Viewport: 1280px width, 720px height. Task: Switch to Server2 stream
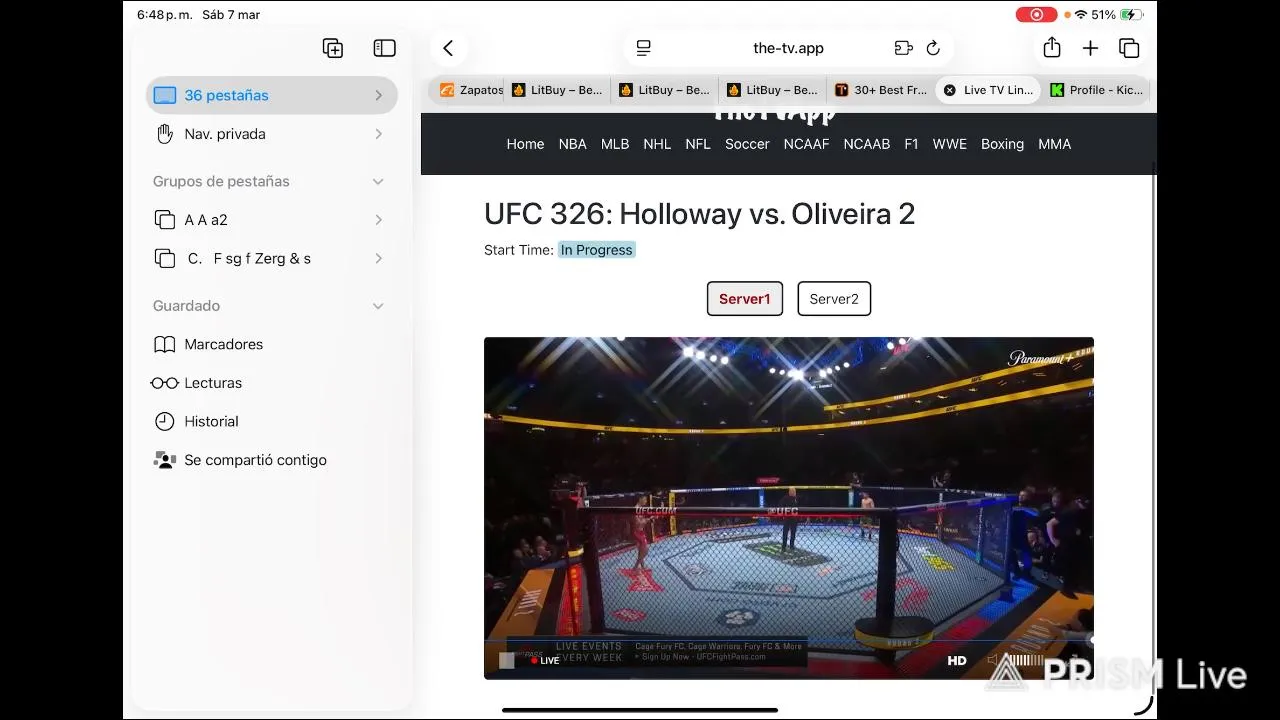tap(834, 298)
